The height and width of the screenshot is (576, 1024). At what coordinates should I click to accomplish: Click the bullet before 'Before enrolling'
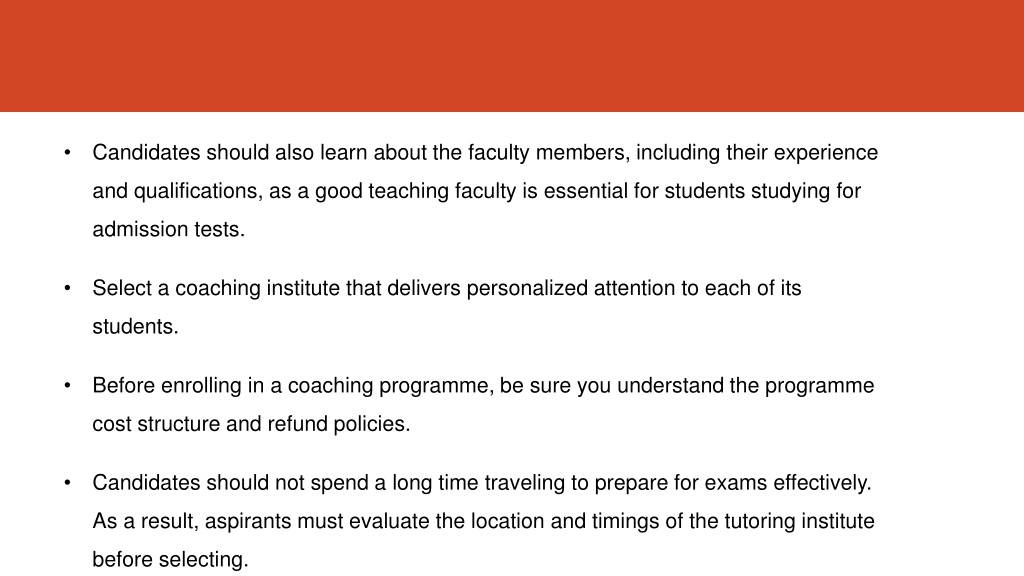pos(67,385)
